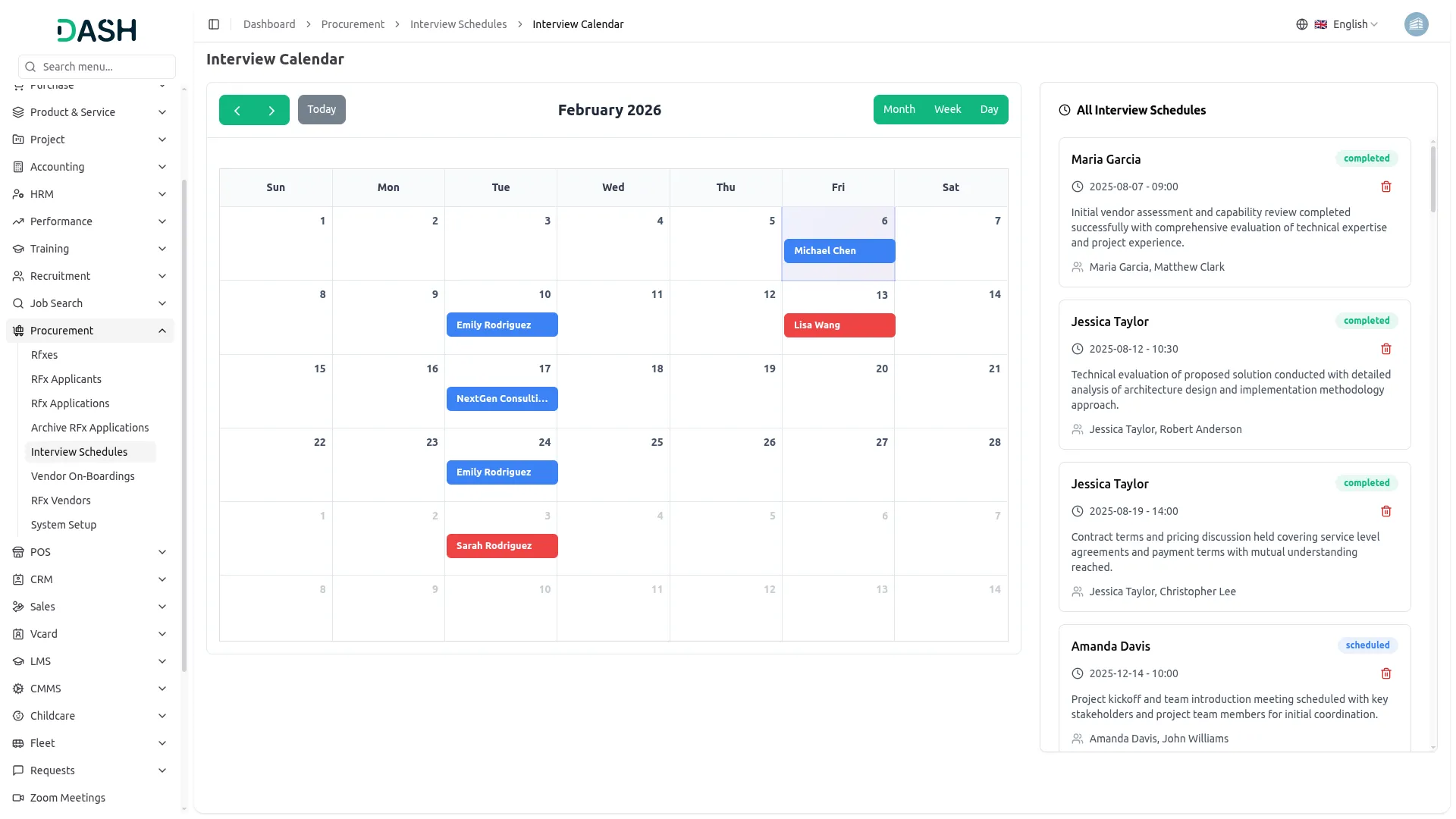Jump to Today on calendar
The height and width of the screenshot is (819, 1456).
pyautogui.click(x=322, y=109)
